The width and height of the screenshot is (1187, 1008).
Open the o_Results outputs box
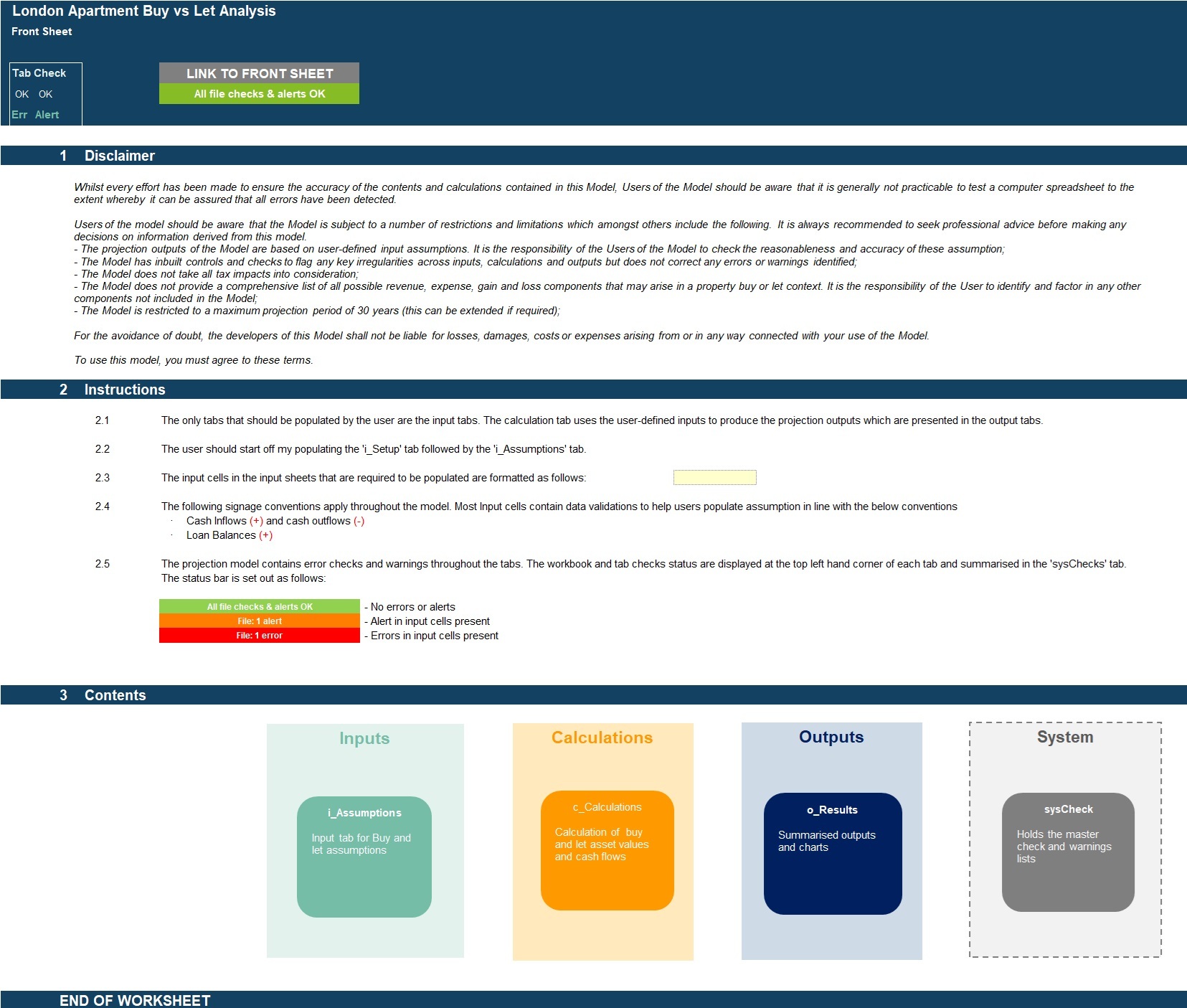tap(833, 854)
